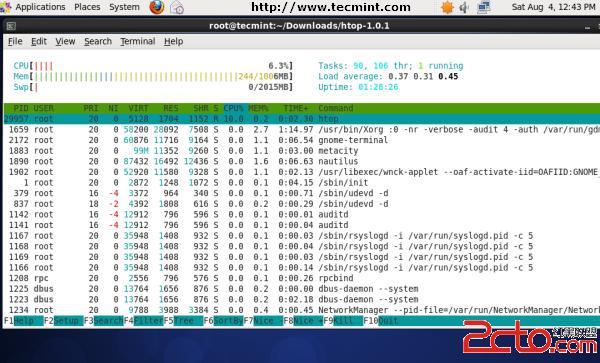
Task: Open the terminal Edit menu
Action: [x=39, y=41]
